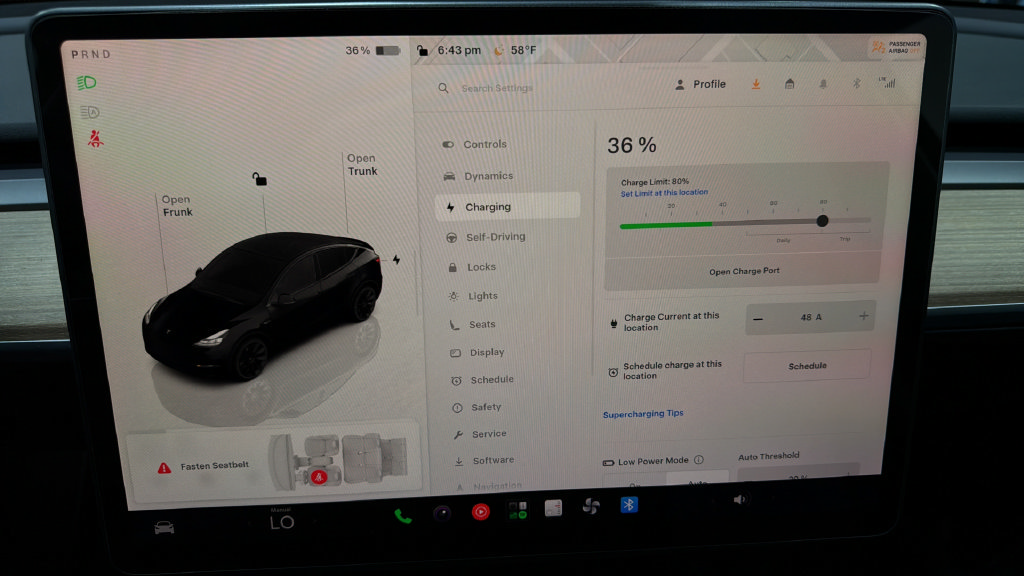Tap the auto high beam indicator icon
This screenshot has width=1024, height=576.
tap(89, 112)
